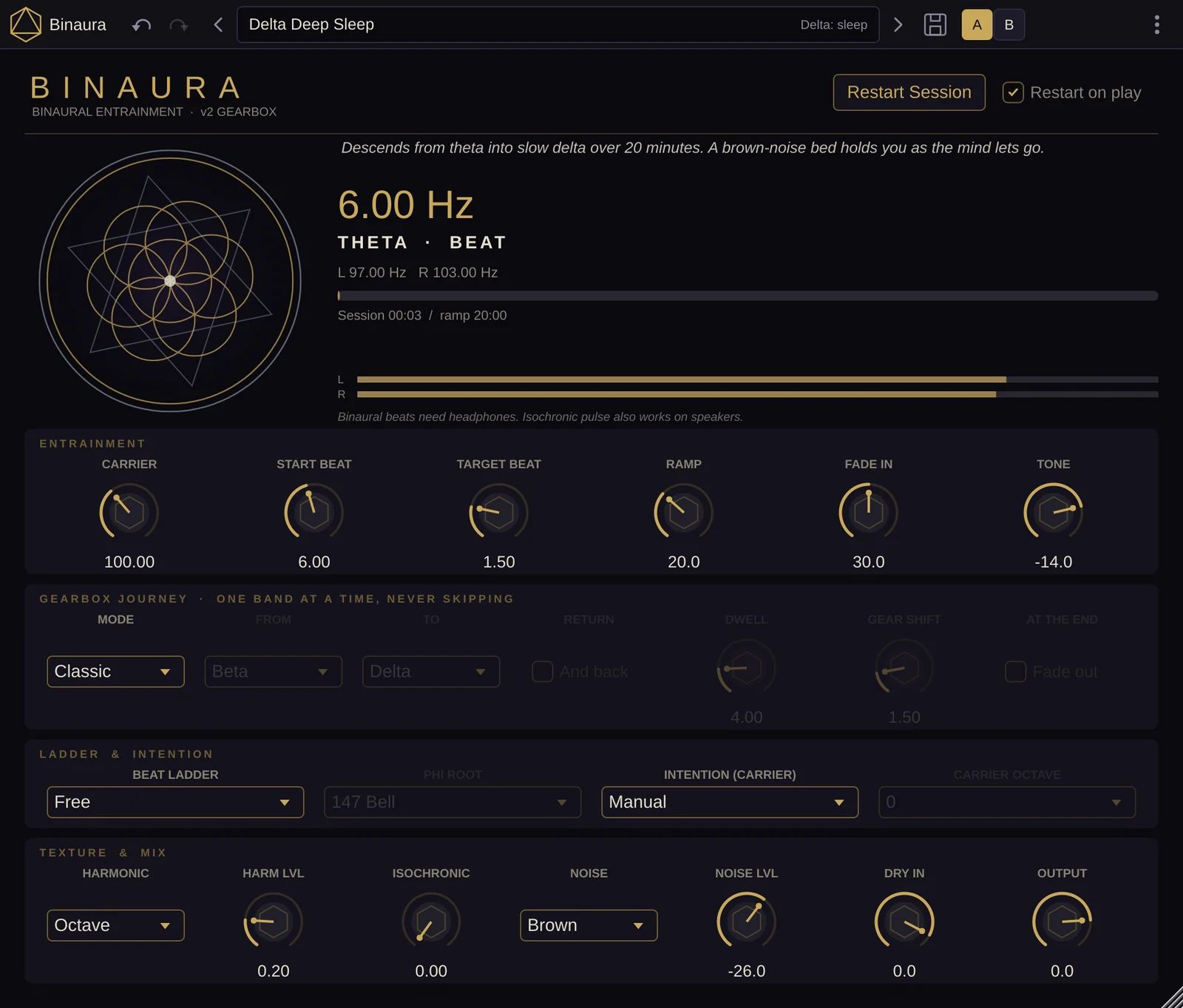This screenshot has height=1008, width=1183.
Task: Go to the next preset
Action: click(x=898, y=24)
